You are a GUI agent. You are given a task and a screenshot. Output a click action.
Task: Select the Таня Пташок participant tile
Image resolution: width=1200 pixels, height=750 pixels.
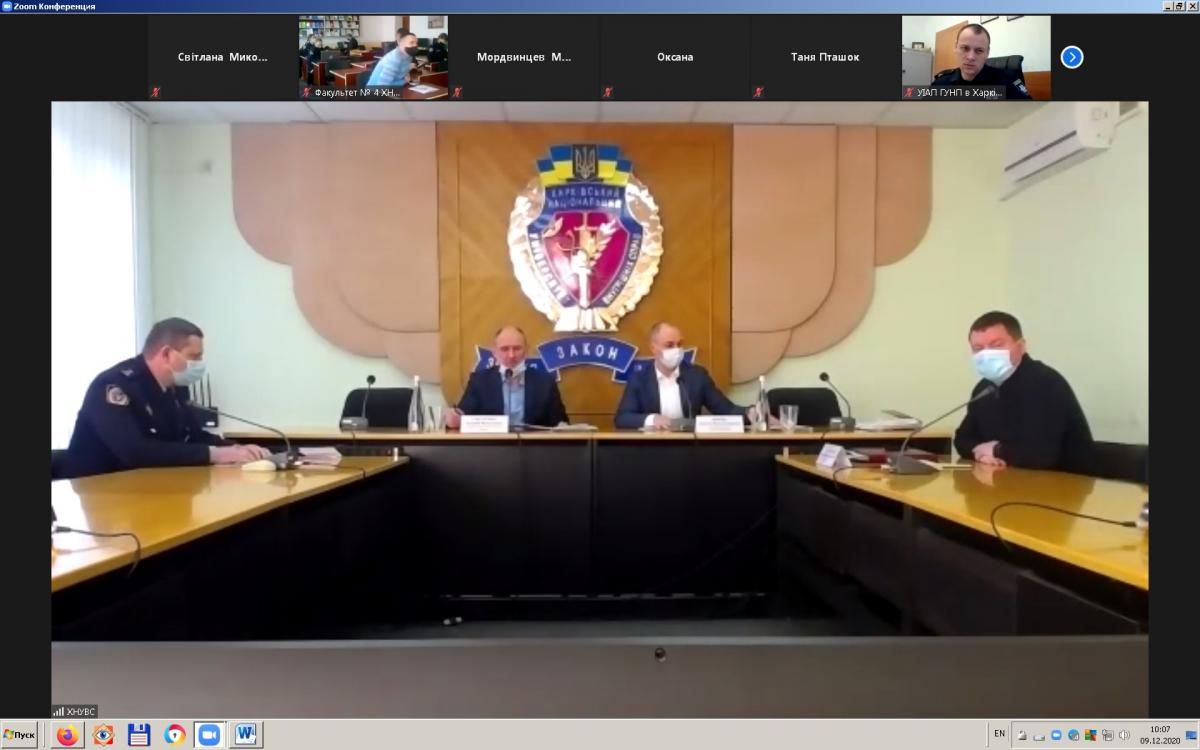(x=825, y=57)
